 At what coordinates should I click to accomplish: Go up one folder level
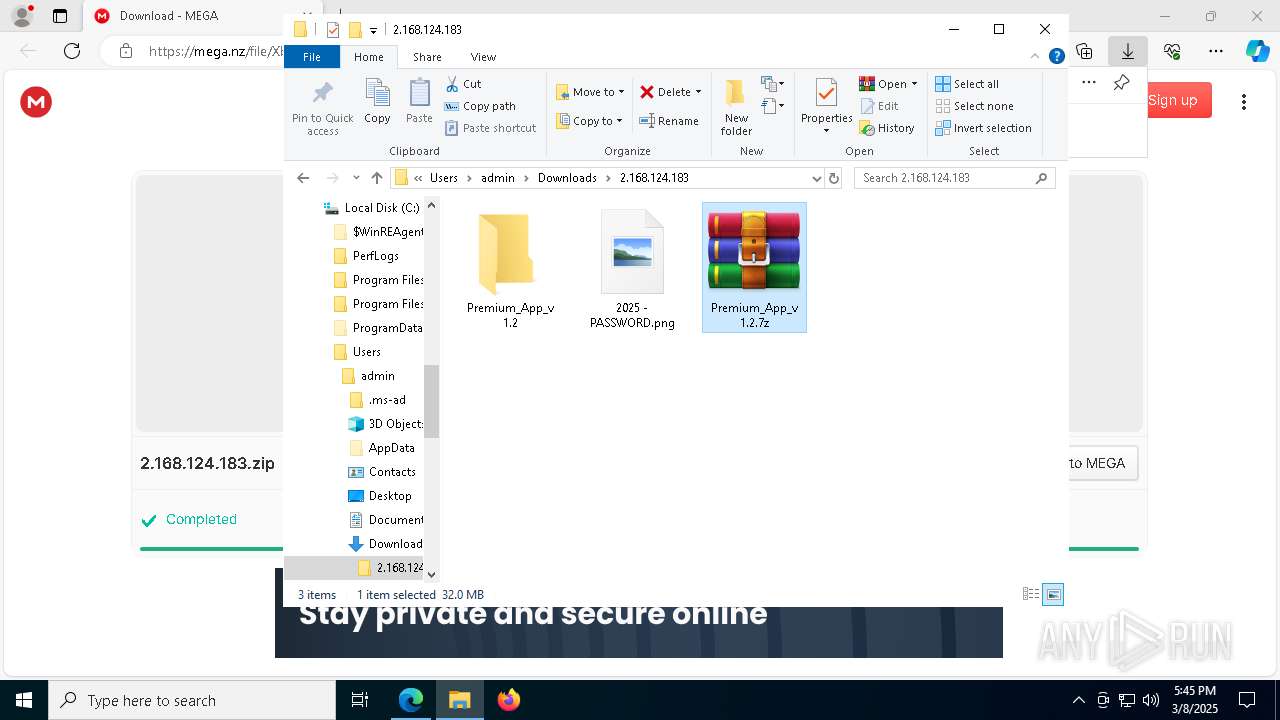pos(377,178)
